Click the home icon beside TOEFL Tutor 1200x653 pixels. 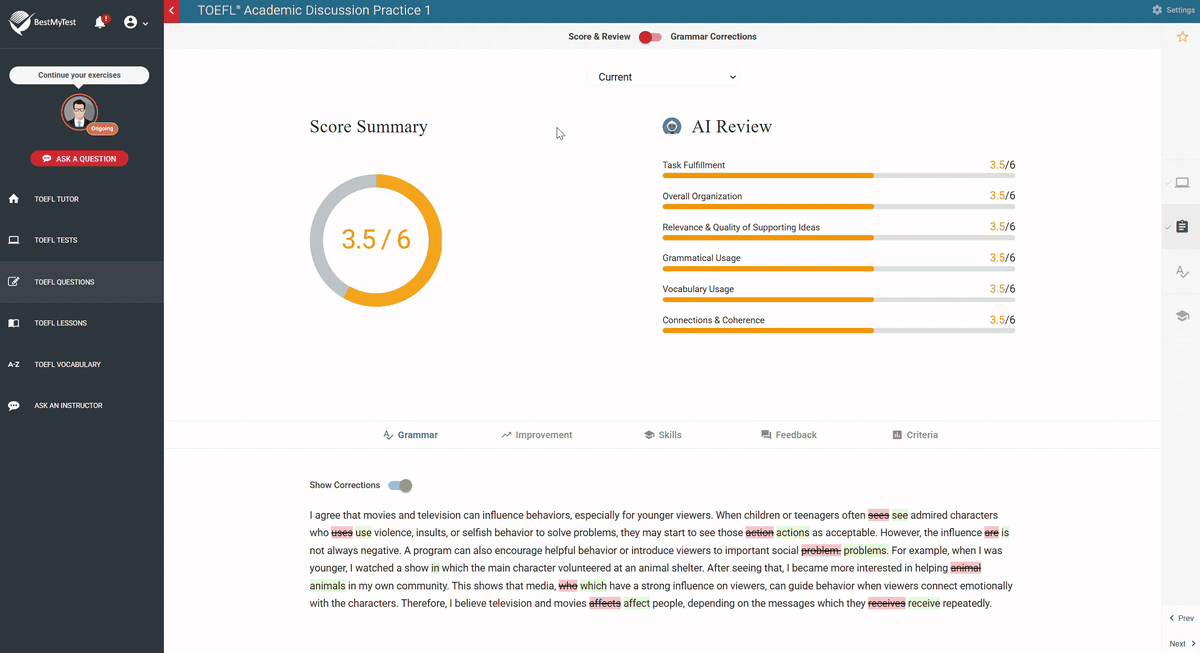coord(14,199)
